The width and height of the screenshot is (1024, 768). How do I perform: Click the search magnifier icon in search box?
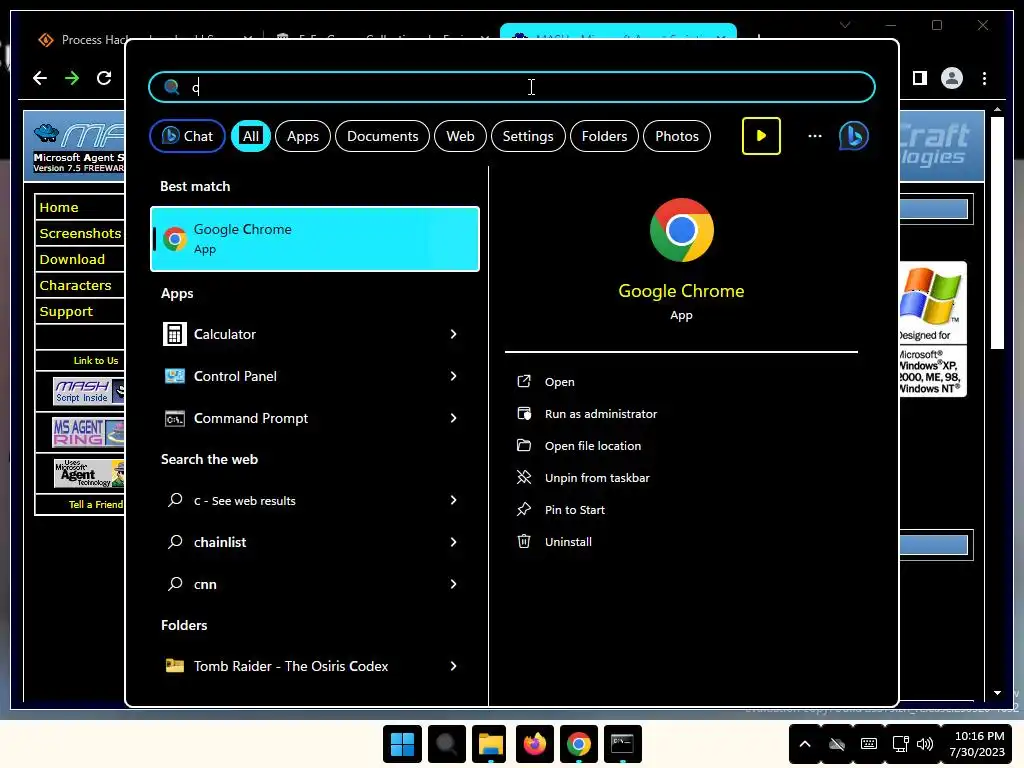[x=172, y=87]
